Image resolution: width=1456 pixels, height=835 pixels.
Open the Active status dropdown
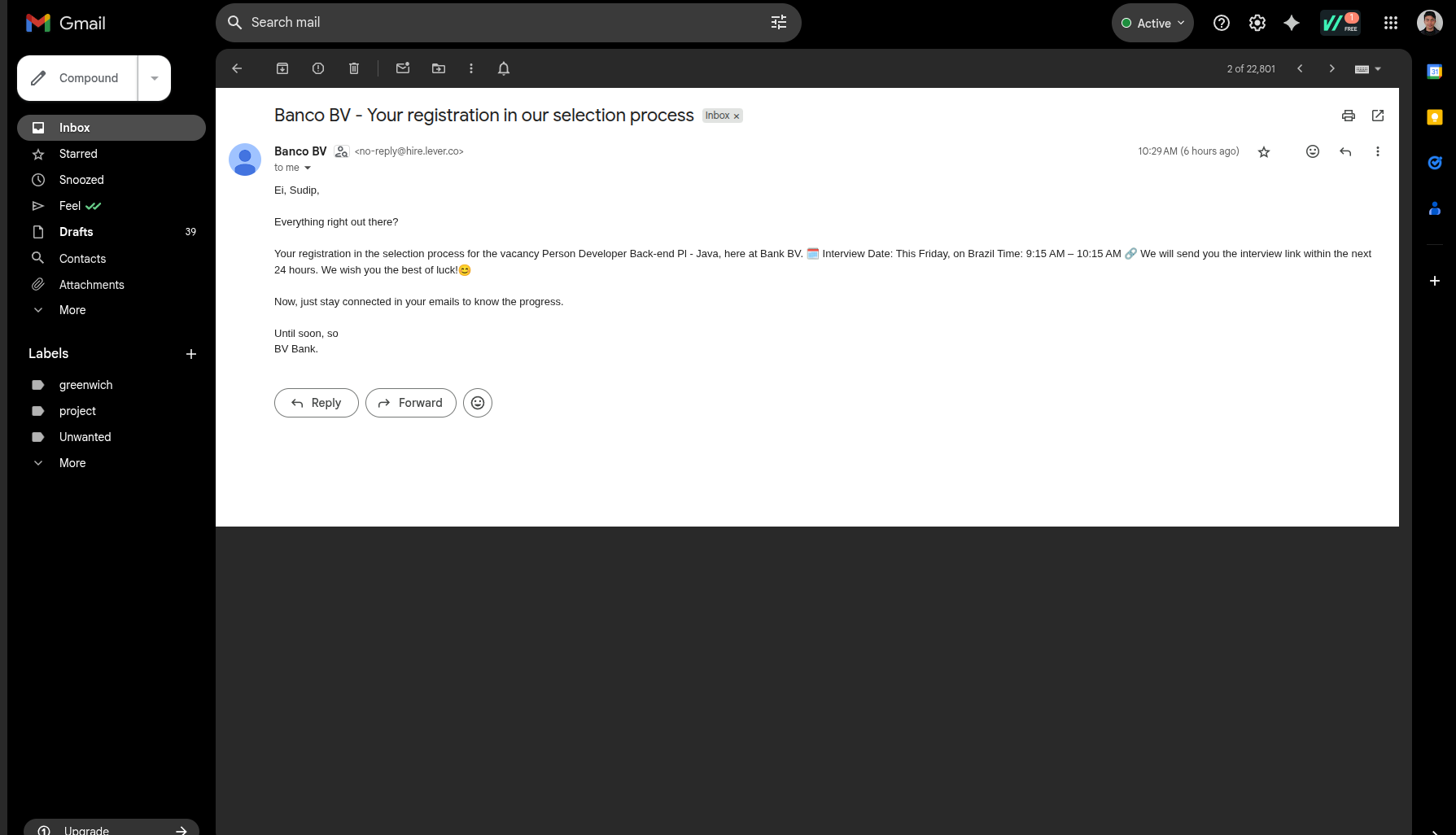pyautogui.click(x=1152, y=23)
